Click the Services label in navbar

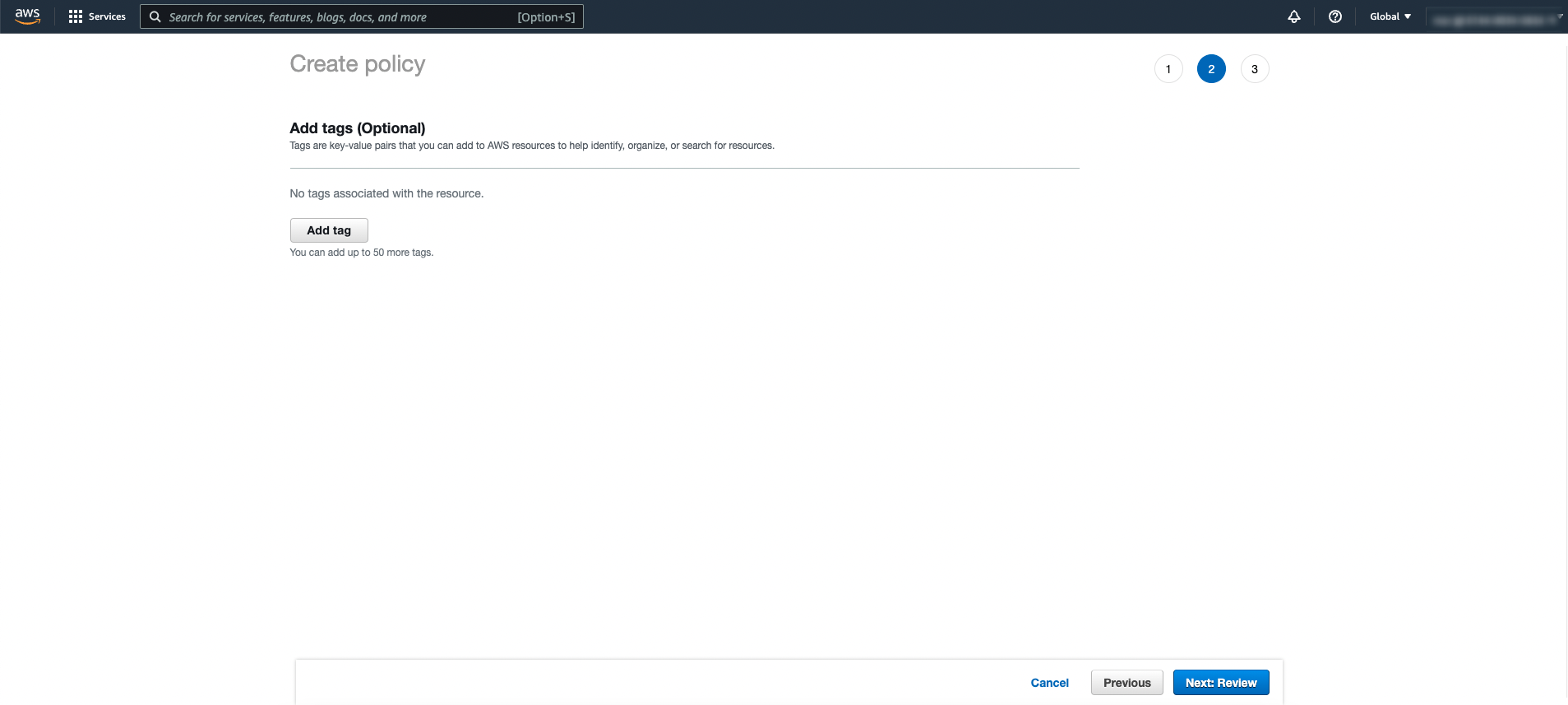[x=107, y=16]
